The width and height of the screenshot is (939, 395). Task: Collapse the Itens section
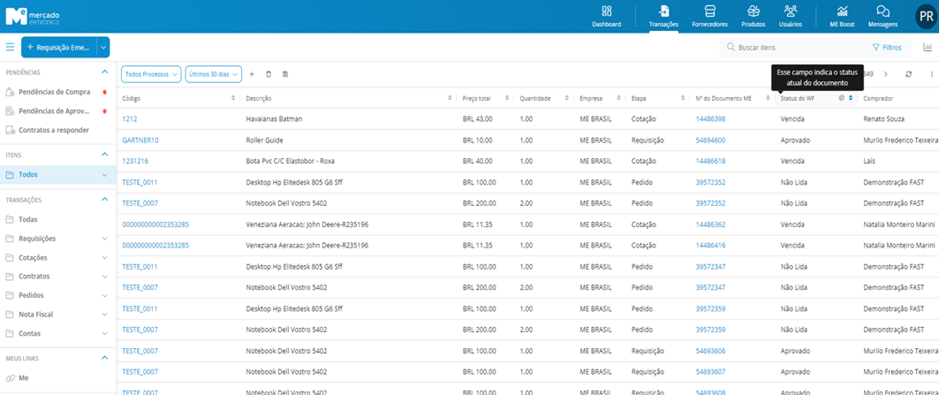105,154
